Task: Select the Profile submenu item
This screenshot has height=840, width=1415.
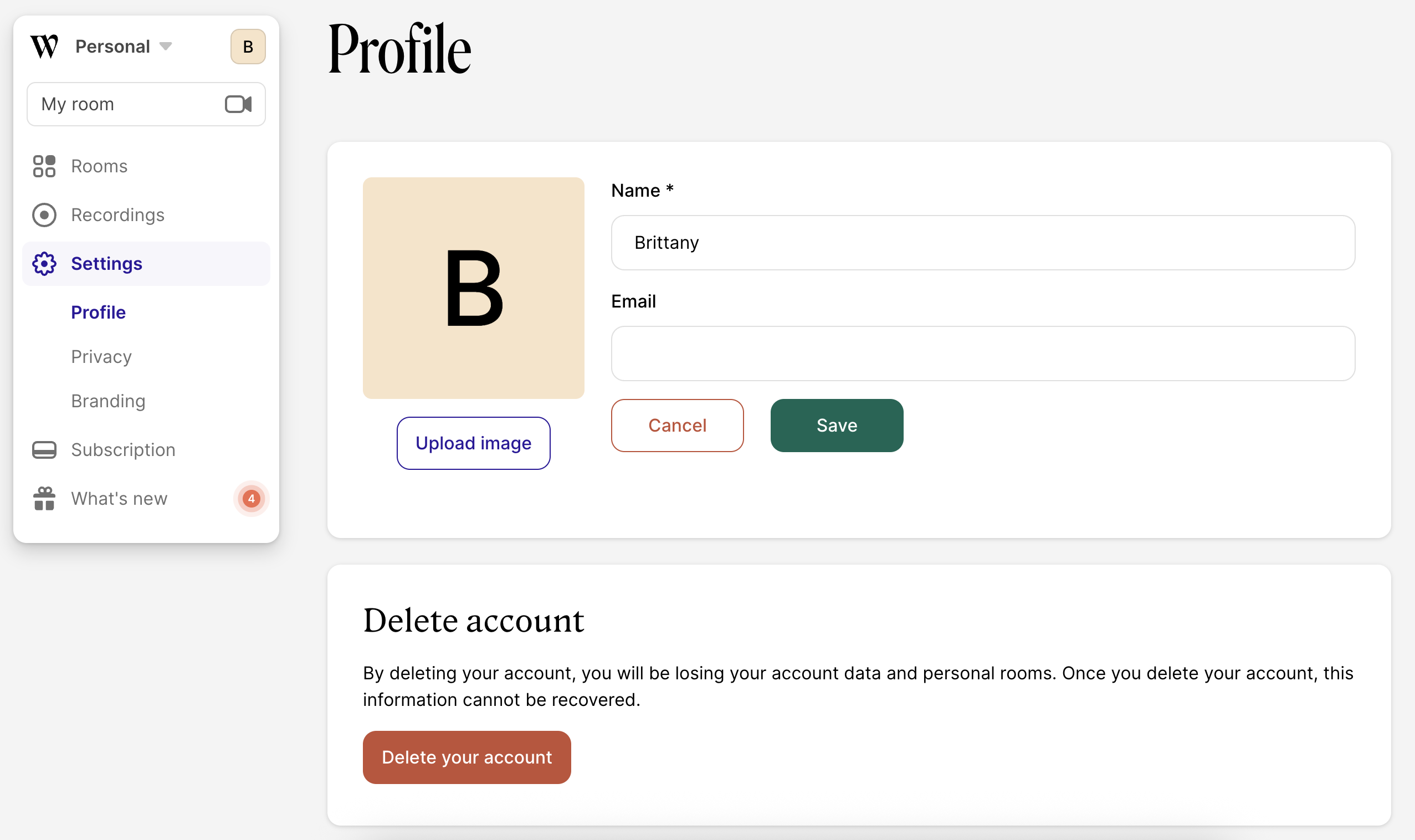Action: click(x=99, y=313)
